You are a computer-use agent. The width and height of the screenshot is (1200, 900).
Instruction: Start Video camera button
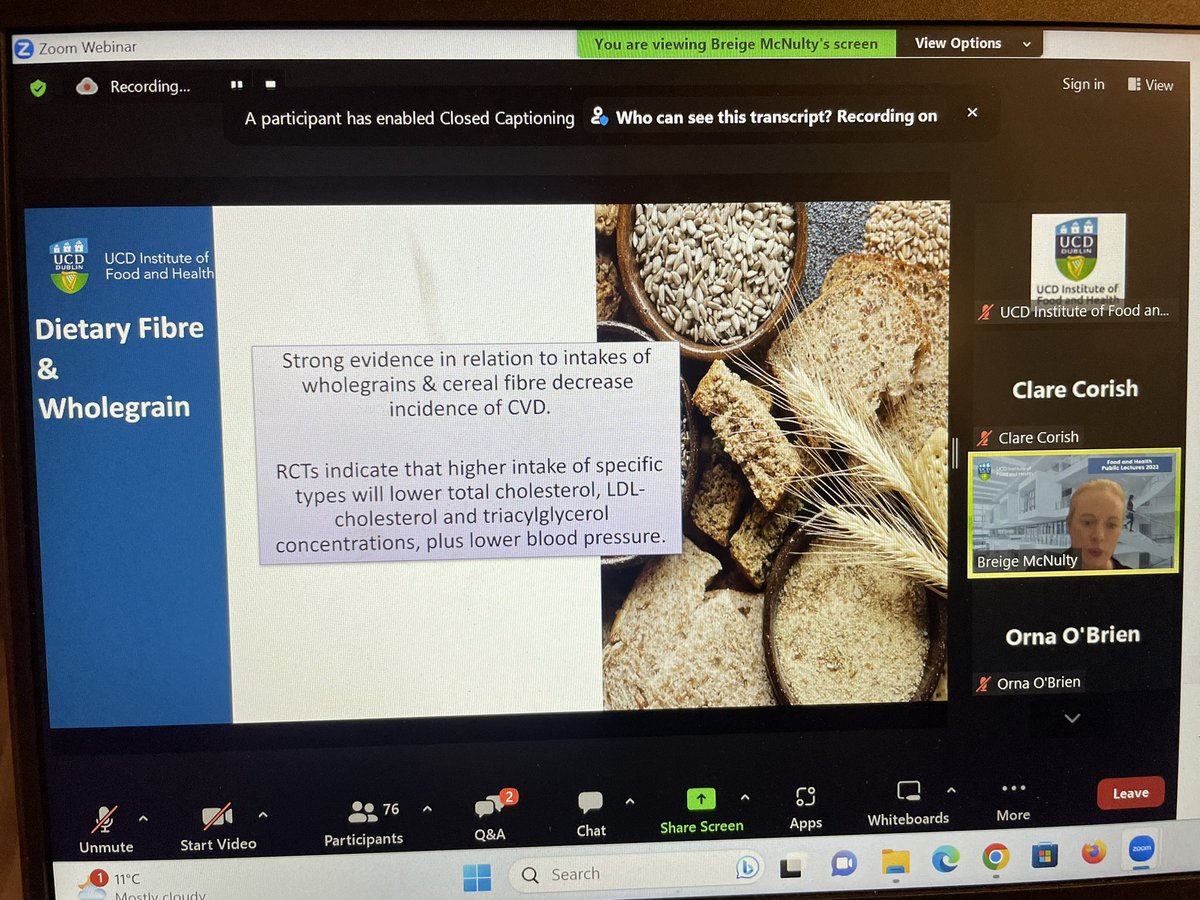point(218,828)
